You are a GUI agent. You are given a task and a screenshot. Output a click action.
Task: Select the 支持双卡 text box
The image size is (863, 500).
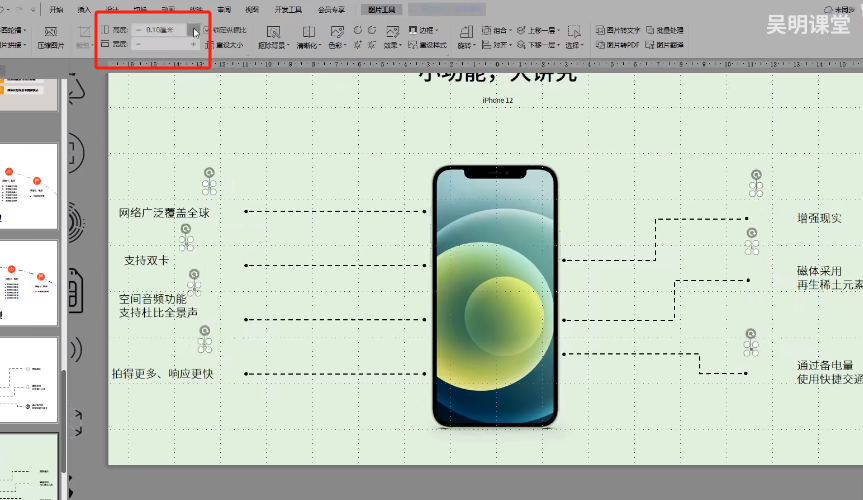pos(146,260)
